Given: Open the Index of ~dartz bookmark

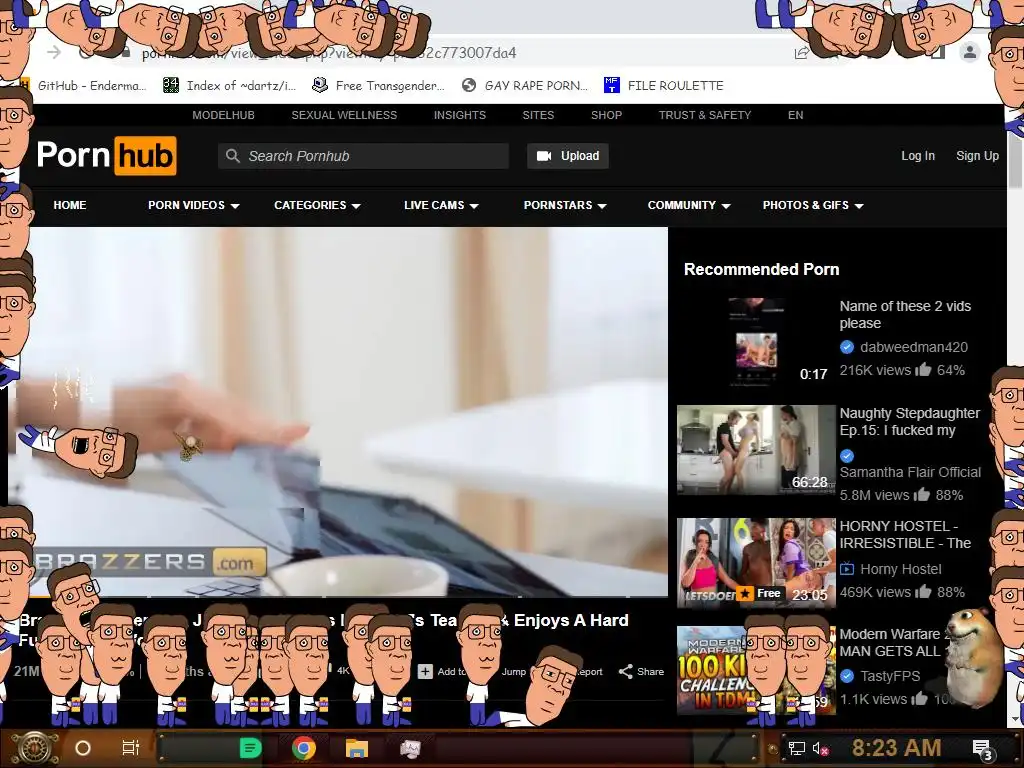Looking at the screenshot, I should click(229, 85).
